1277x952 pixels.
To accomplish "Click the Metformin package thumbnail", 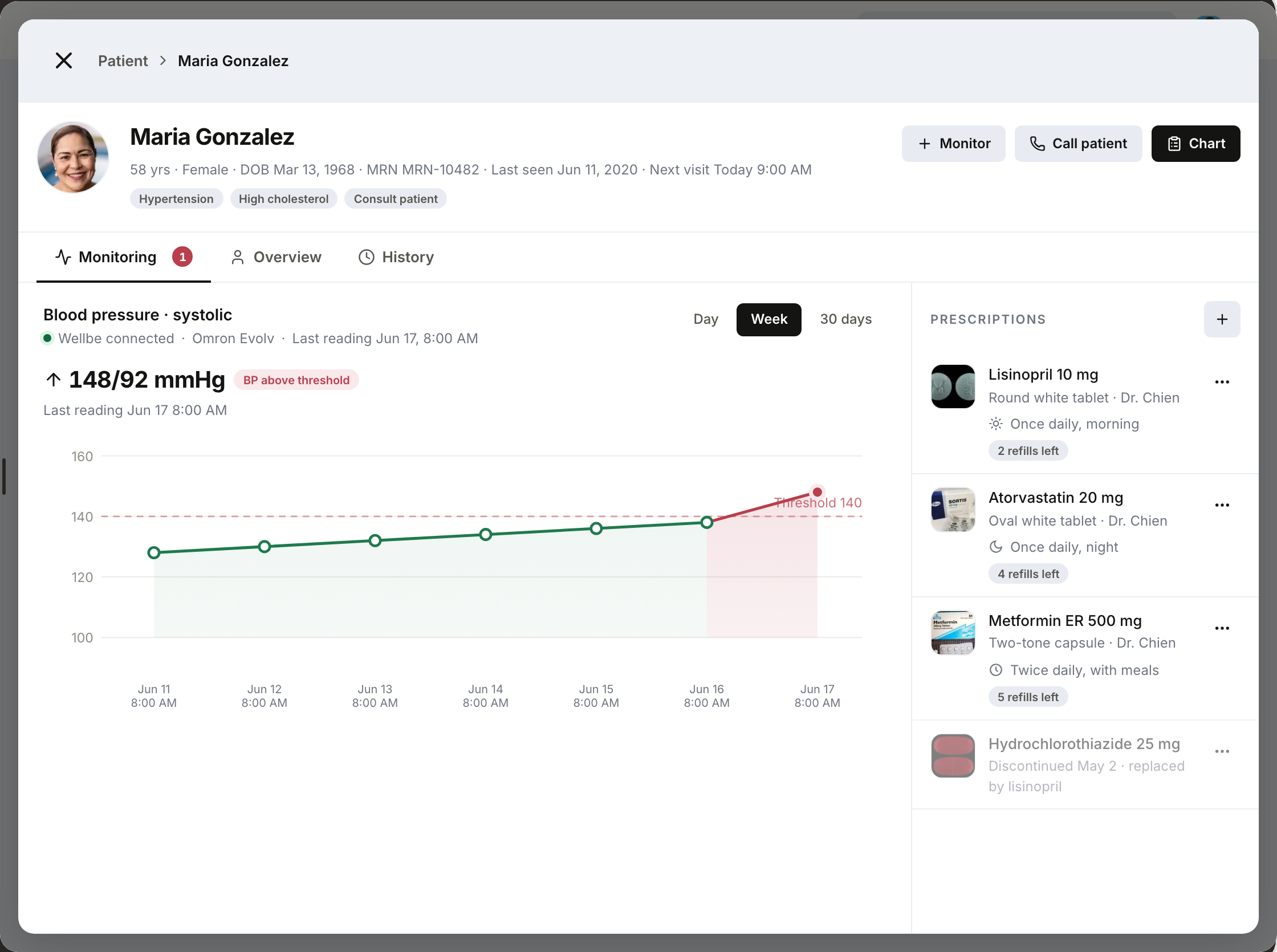I will 953,633.
